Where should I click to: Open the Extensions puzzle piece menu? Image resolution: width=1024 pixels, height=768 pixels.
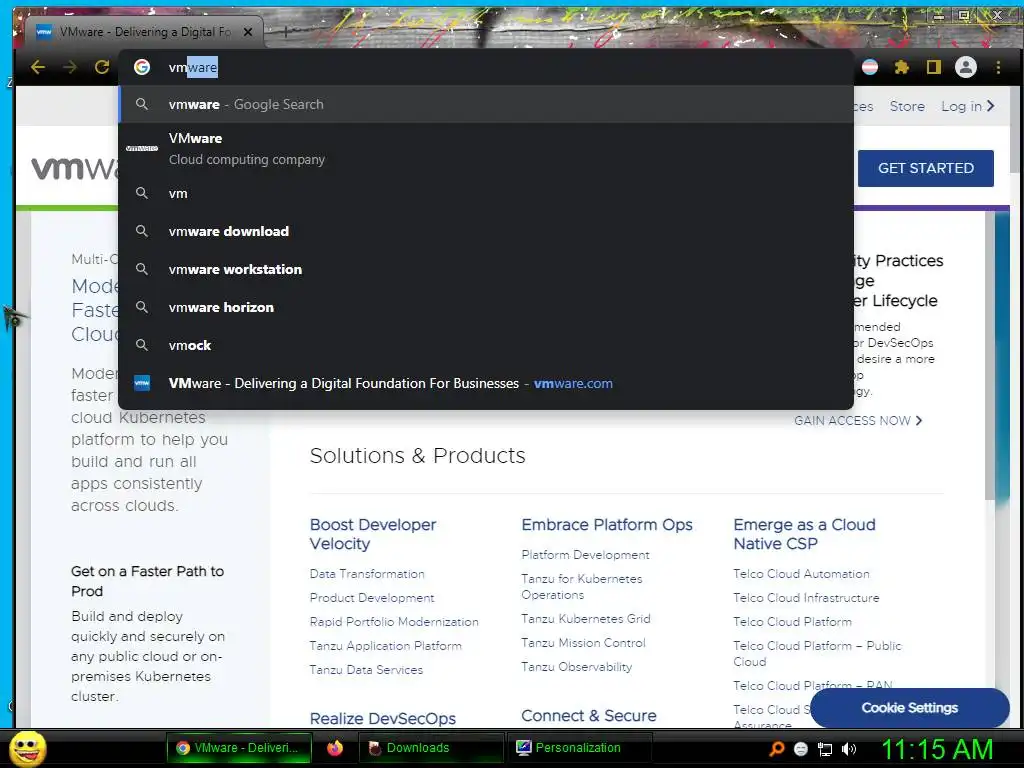point(902,67)
